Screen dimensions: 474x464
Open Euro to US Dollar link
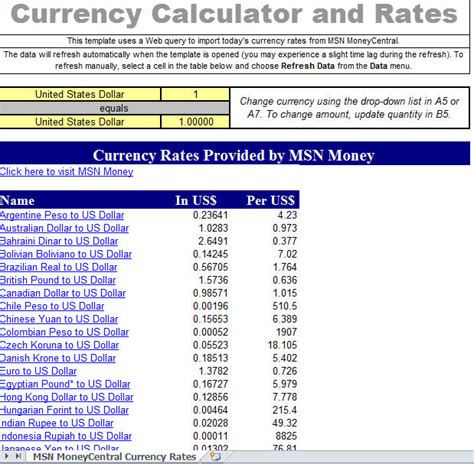[x=38, y=371]
